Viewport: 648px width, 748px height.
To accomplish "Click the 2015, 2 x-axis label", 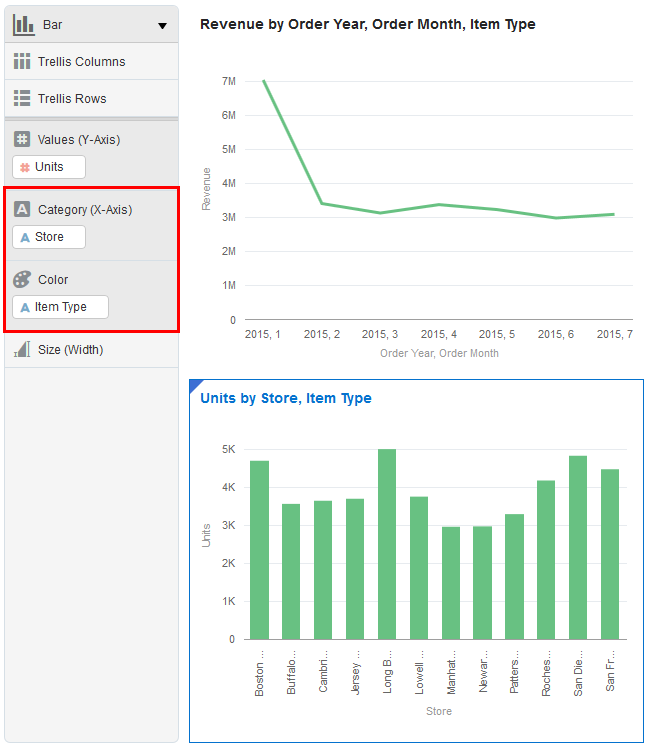I will [322, 334].
